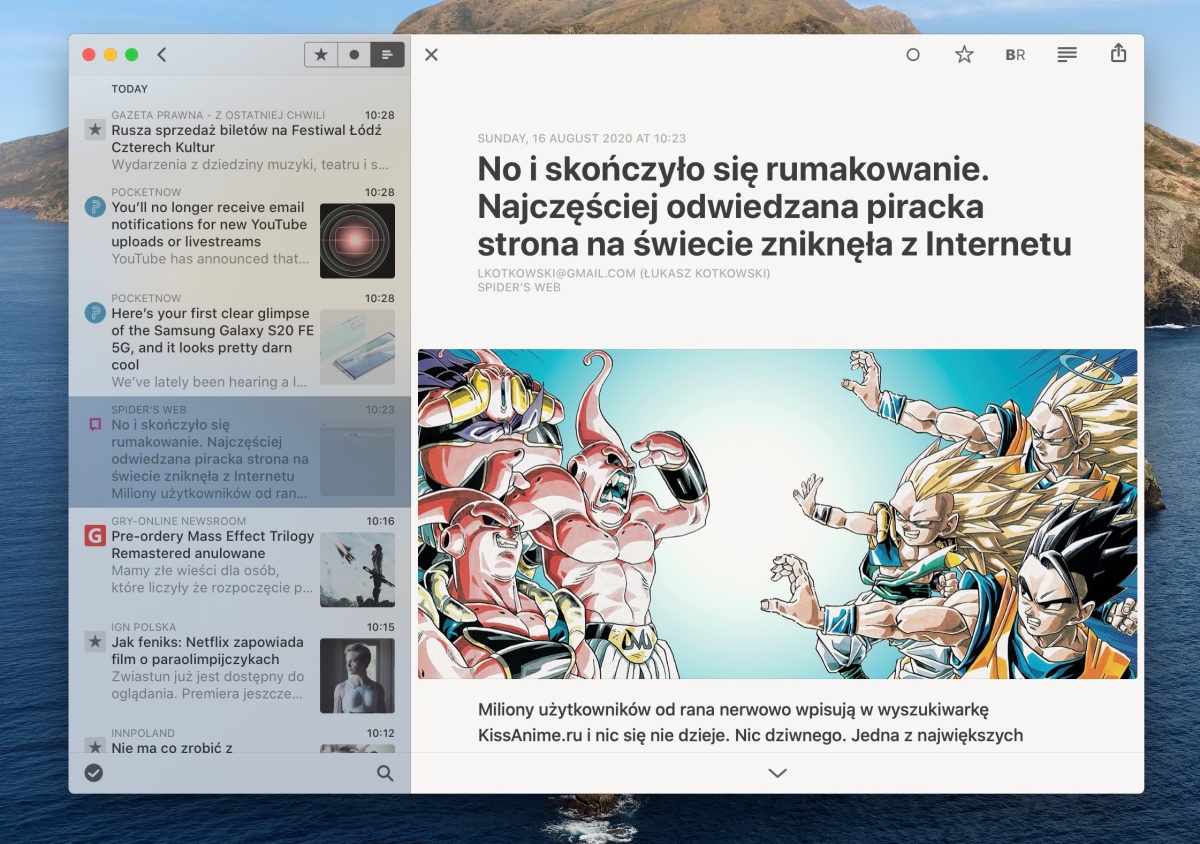
Task: Click star icon beside IGN Polska article
Action: [x=95, y=641]
